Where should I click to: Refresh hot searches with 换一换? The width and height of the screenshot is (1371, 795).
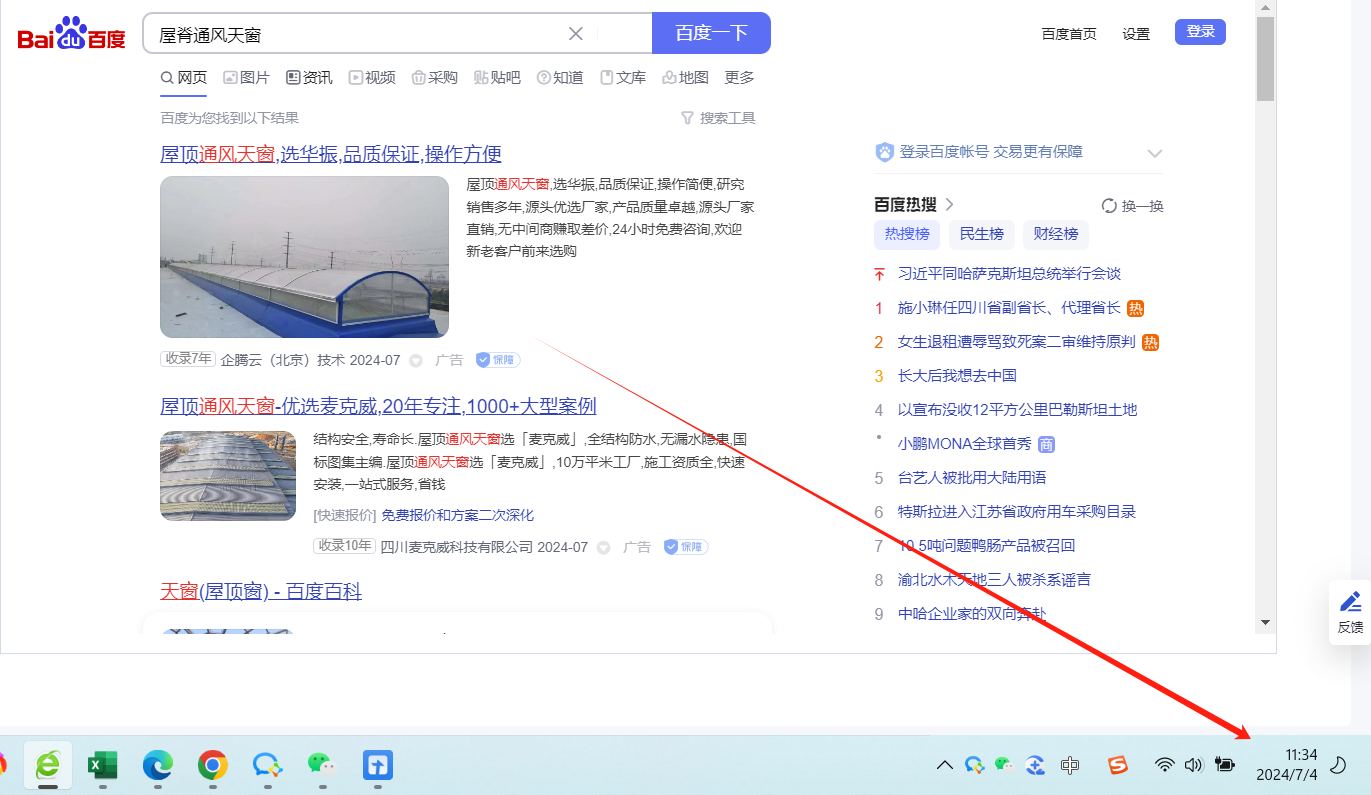tap(1133, 206)
